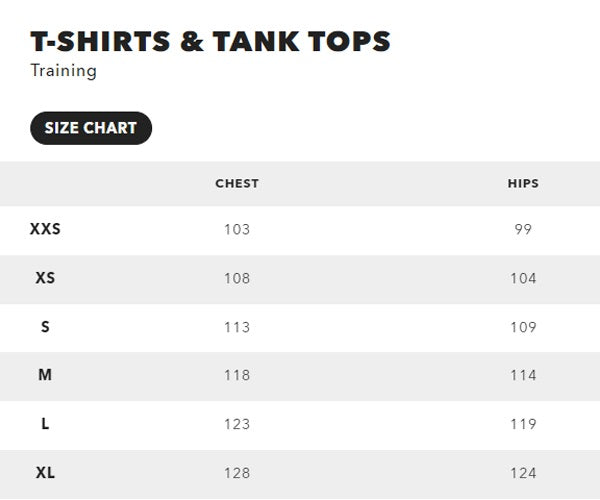Select the L size row label
This screenshot has height=500, width=600.
click(x=45, y=424)
